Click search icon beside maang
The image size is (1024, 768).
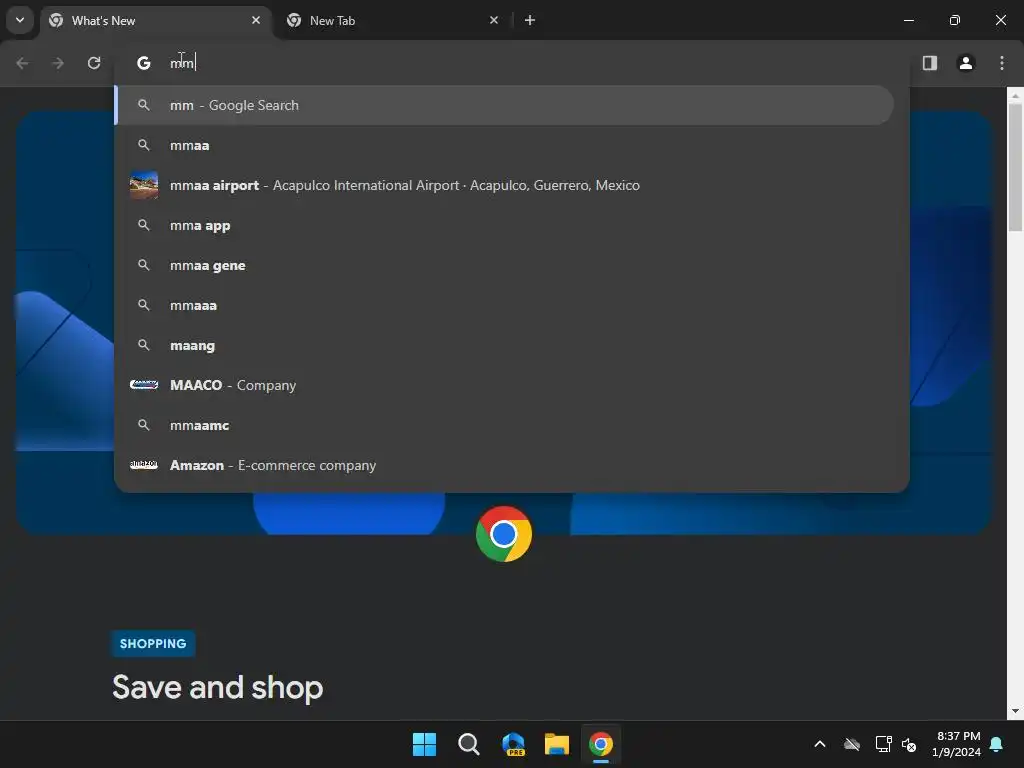pyautogui.click(x=144, y=345)
